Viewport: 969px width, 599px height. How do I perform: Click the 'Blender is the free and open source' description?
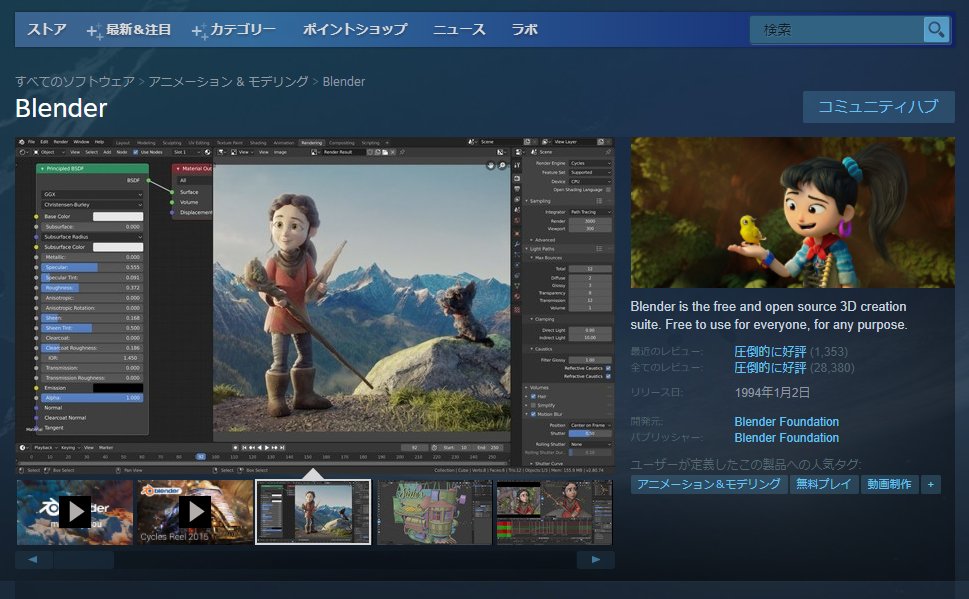769,315
